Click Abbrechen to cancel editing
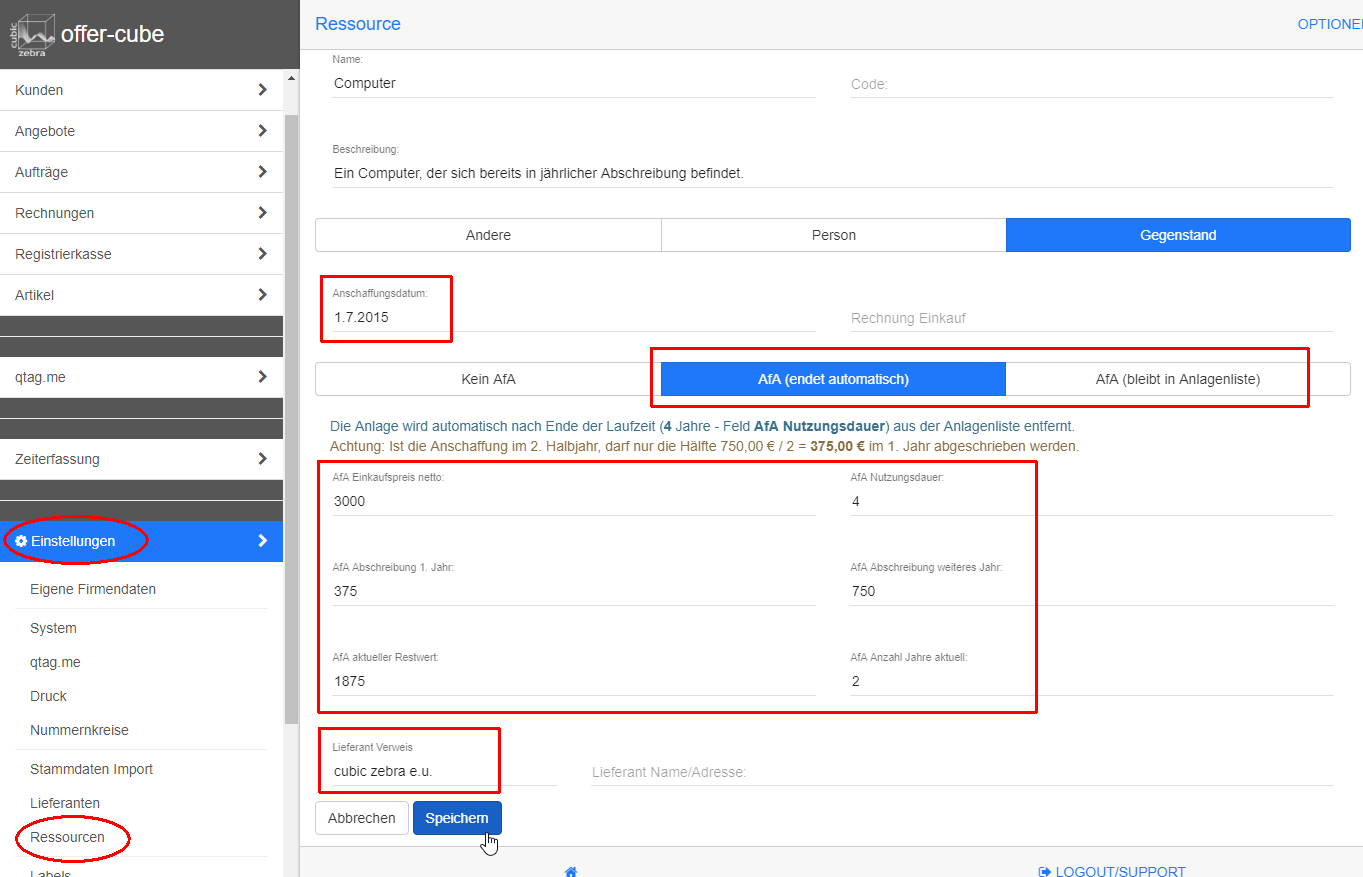 coord(361,818)
